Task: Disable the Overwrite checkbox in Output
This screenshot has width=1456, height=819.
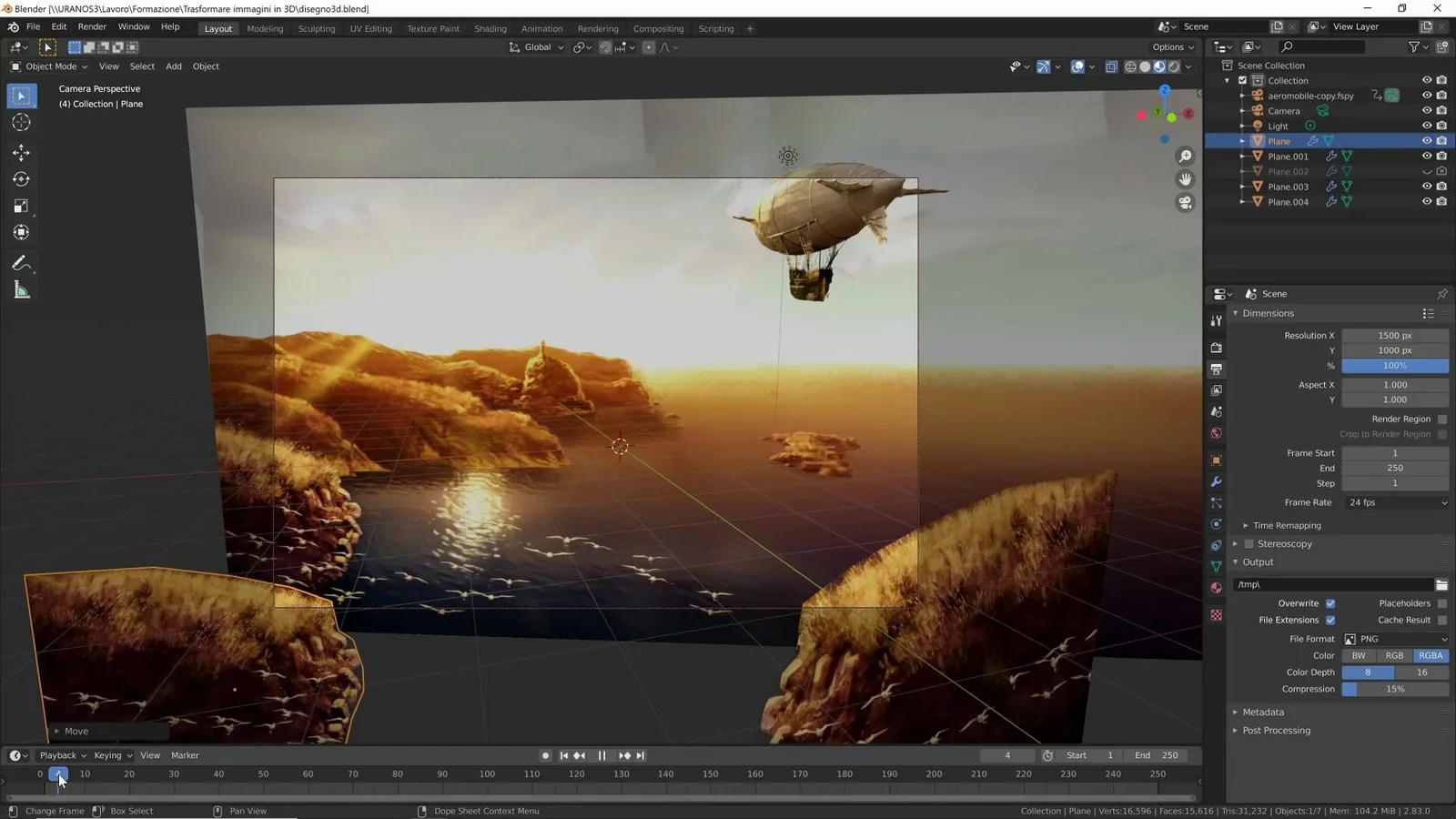Action: coord(1330,603)
